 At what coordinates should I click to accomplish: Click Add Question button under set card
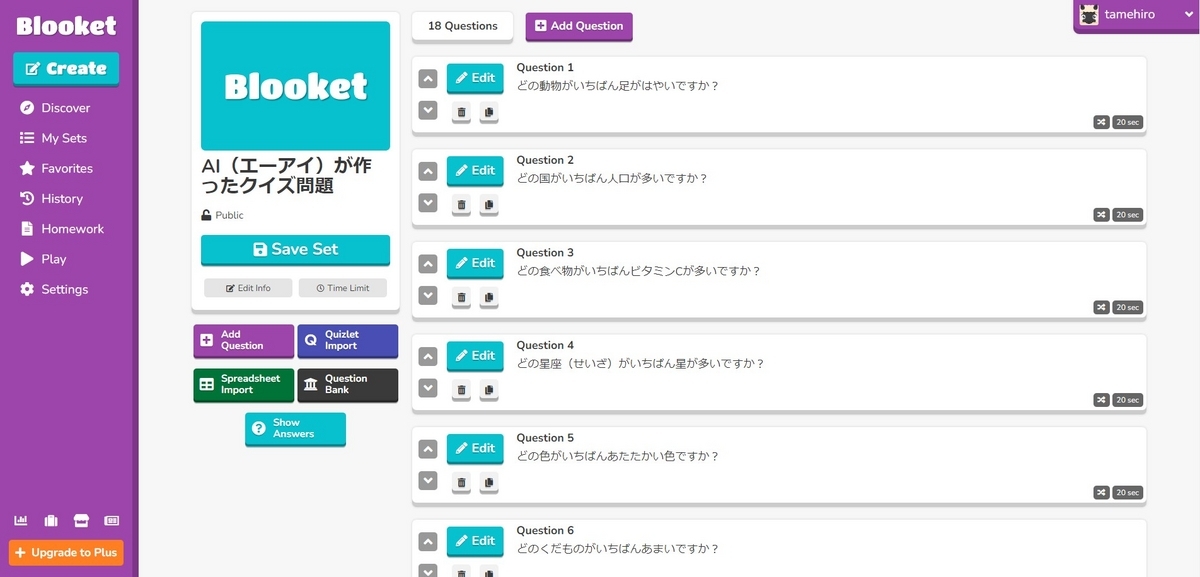coord(243,340)
